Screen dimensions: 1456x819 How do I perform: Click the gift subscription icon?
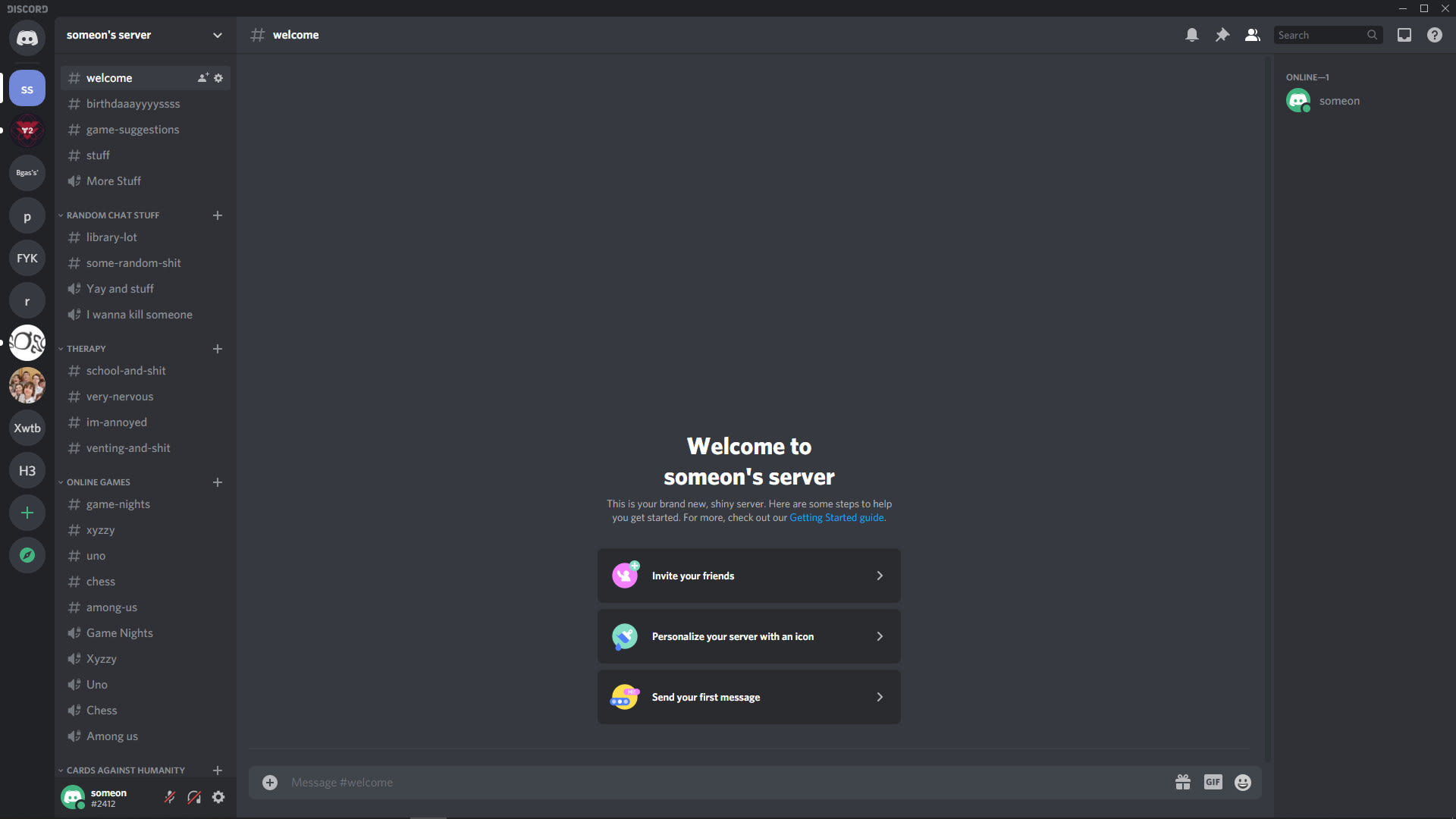(1183, 782)
